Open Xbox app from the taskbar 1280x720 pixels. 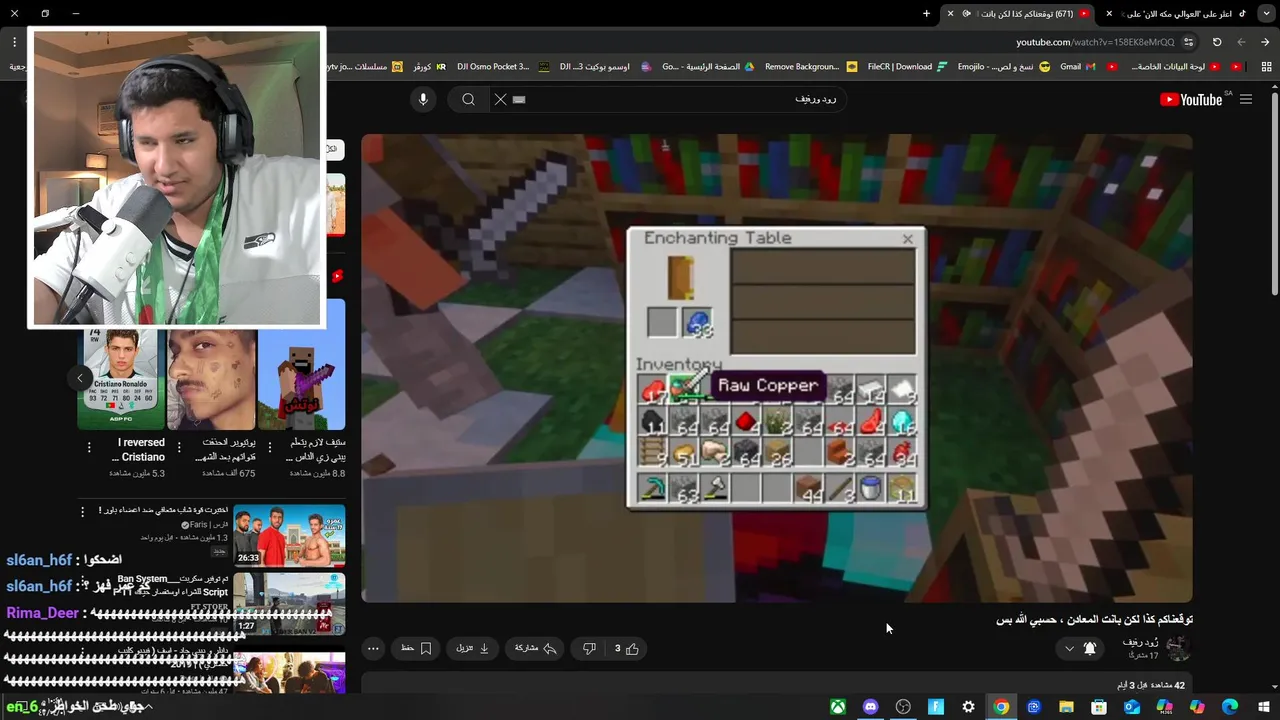pyautogui.click(x=838, y=707)
